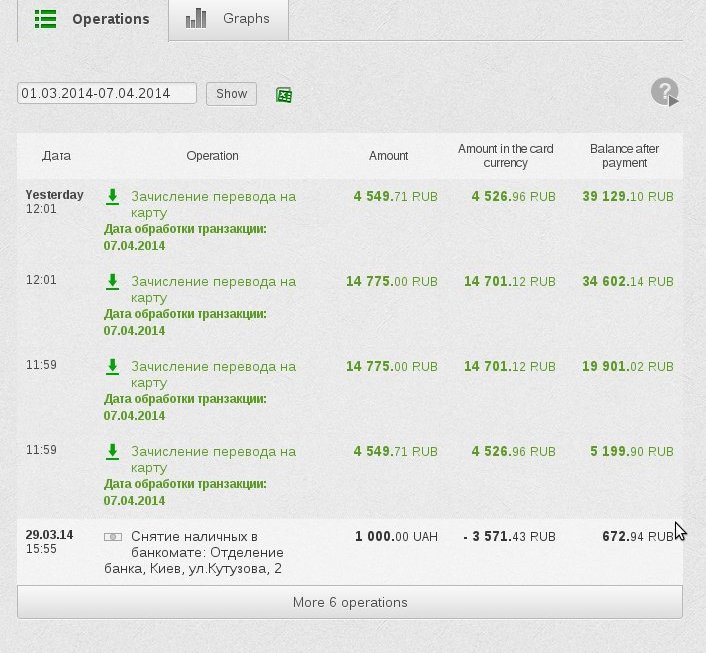
Task: Click balance 19 901.02 RUB
Action: pos(628,366)
